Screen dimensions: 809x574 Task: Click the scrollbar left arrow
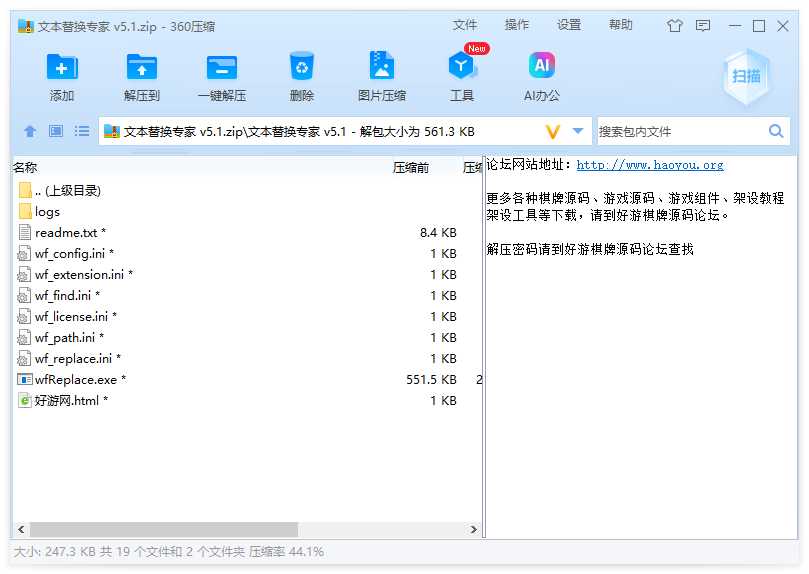pos(21,529)
